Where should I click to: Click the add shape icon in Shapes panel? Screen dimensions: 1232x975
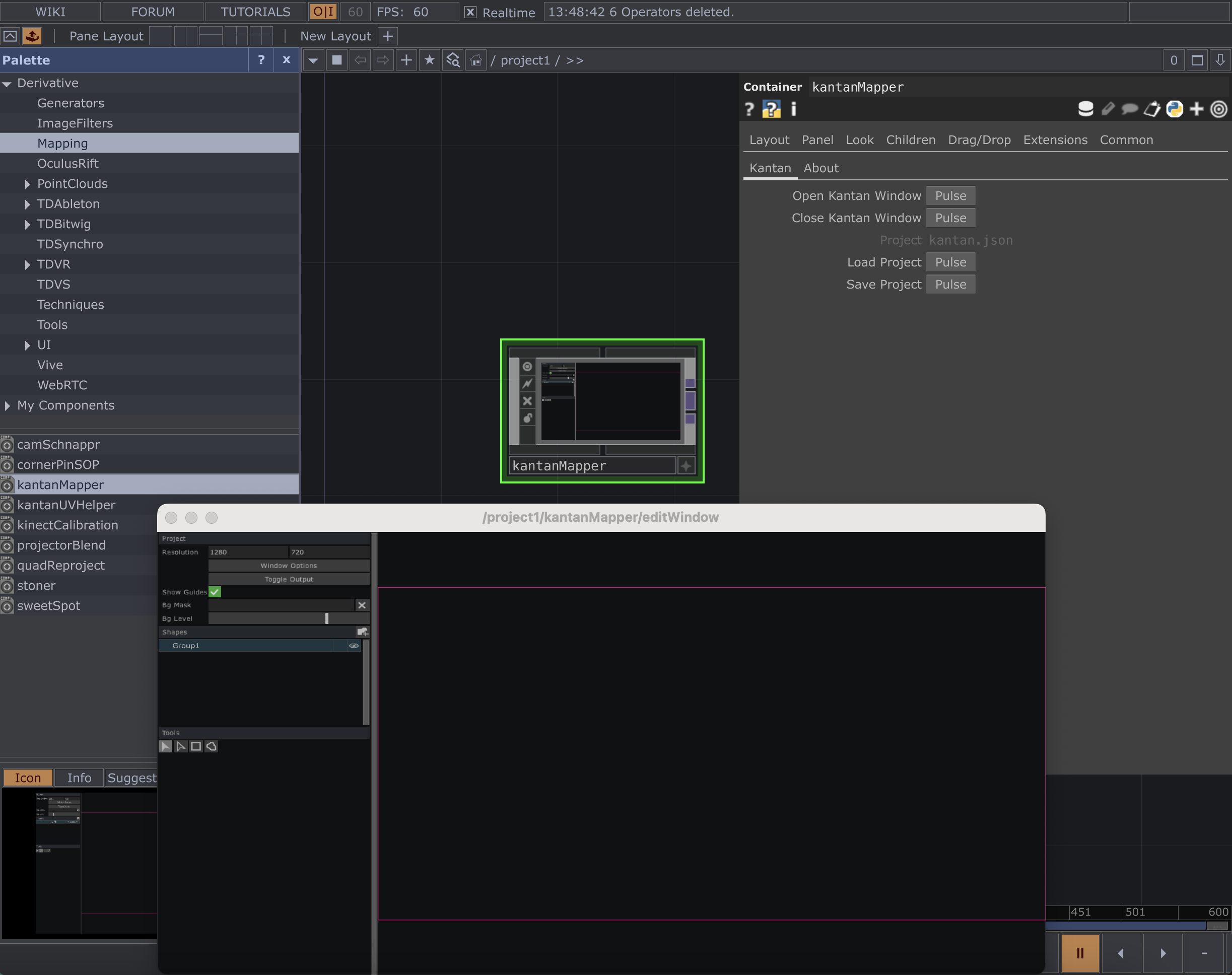[363, 632]
